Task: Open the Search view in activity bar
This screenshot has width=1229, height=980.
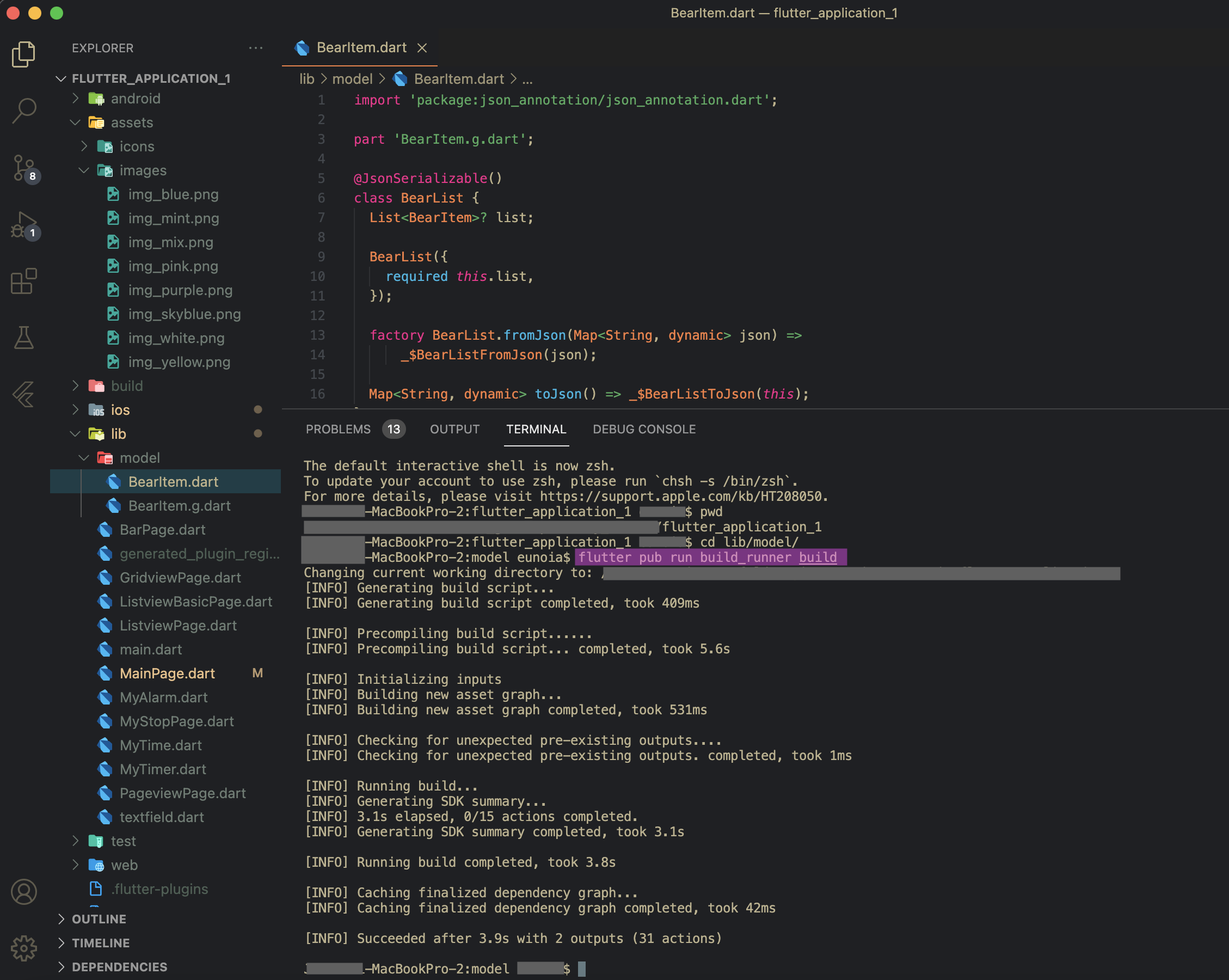Action: 24,110
